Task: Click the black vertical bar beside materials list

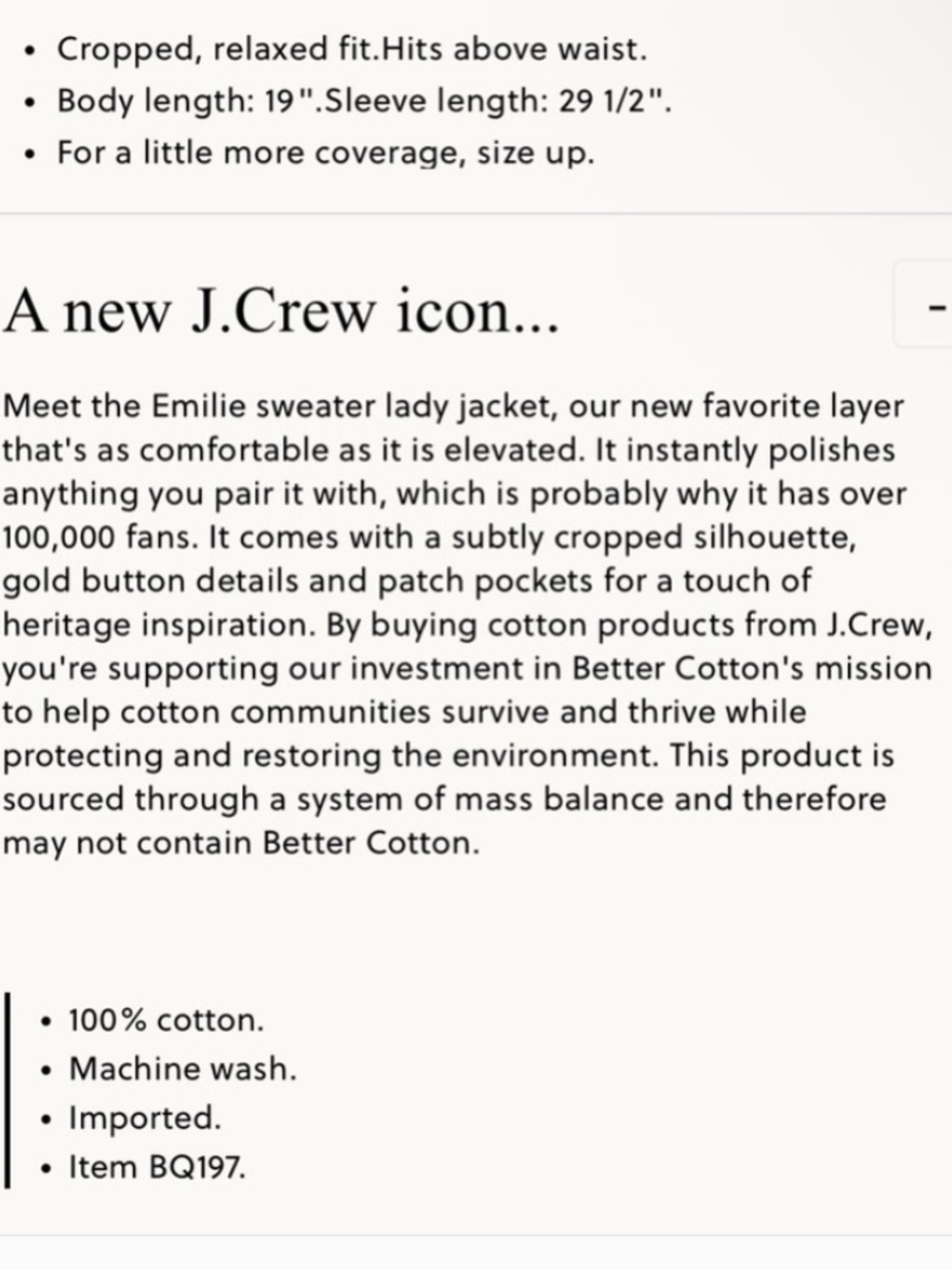Action: pos(8,1090)
